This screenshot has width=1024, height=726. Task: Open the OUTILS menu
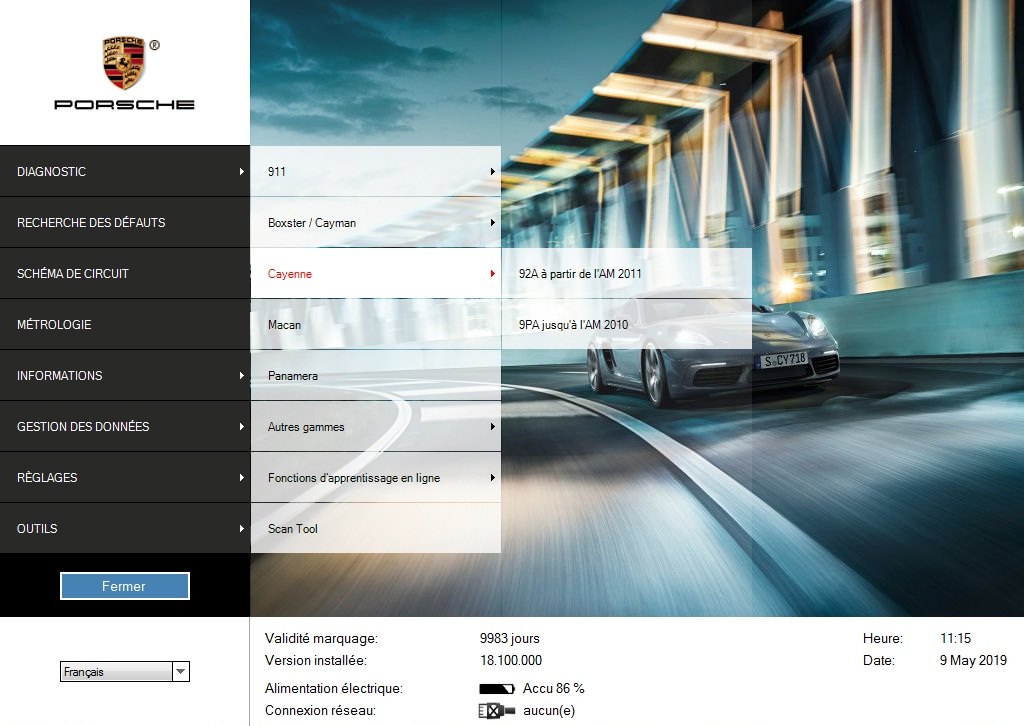tap(125, 528)
